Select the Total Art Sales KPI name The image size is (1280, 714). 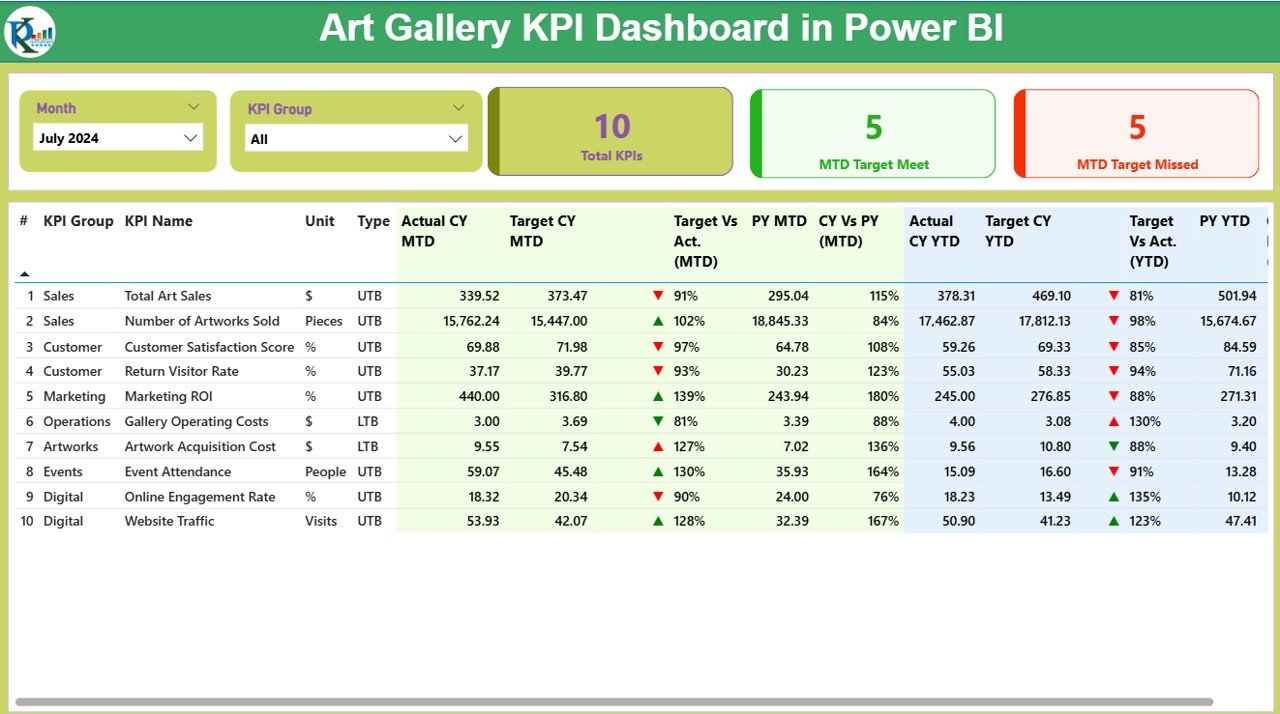pos(168,296)
